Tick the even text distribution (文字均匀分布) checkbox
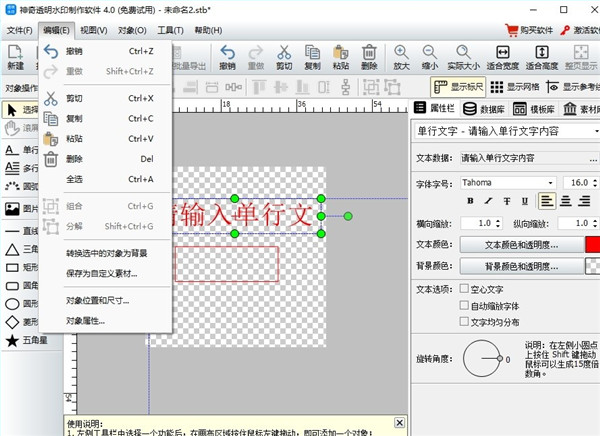 coord(463,321)
